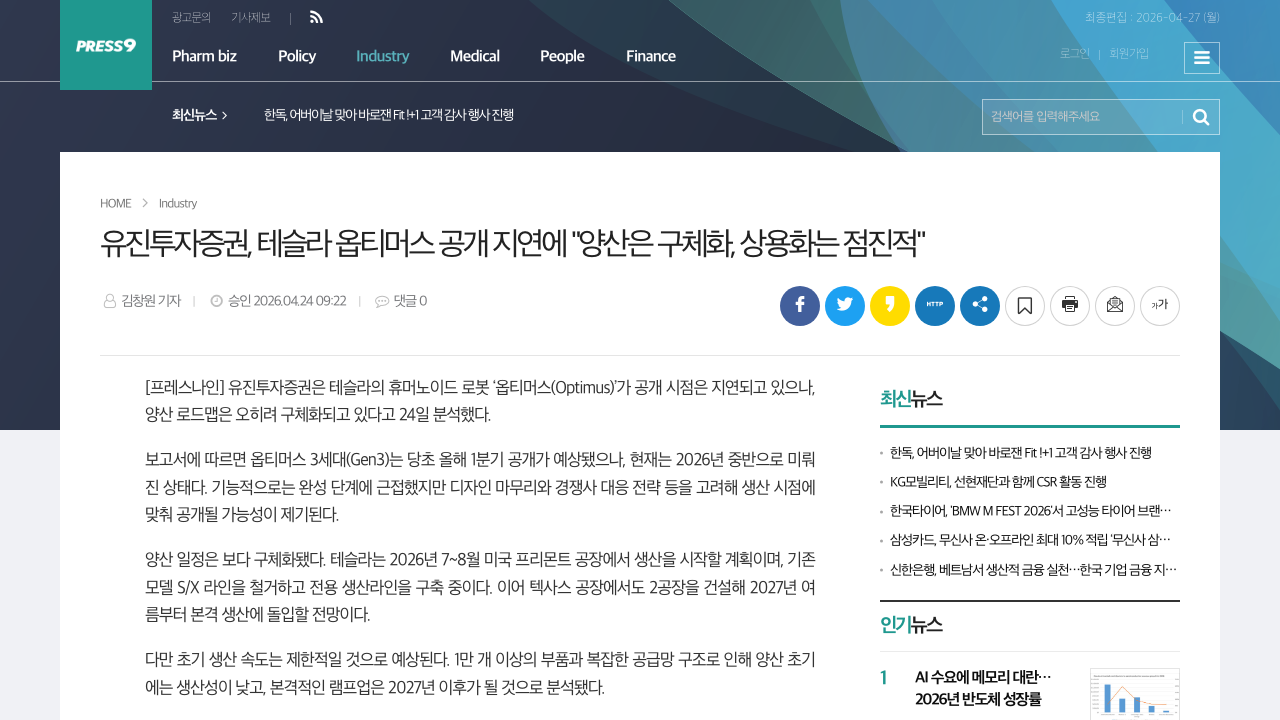Open Medical menu
This screenshot has width=1280, height=720.
(x=475, y=56)
